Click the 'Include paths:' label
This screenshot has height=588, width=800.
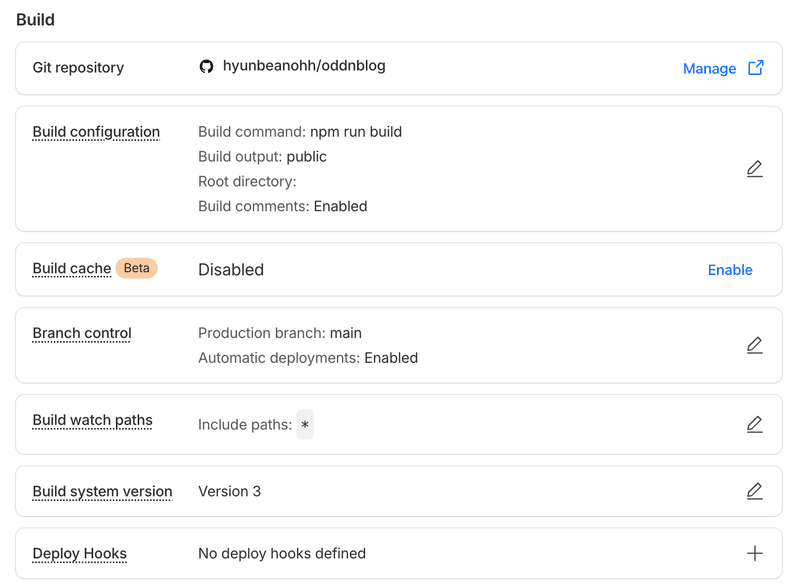coord(245,425)
